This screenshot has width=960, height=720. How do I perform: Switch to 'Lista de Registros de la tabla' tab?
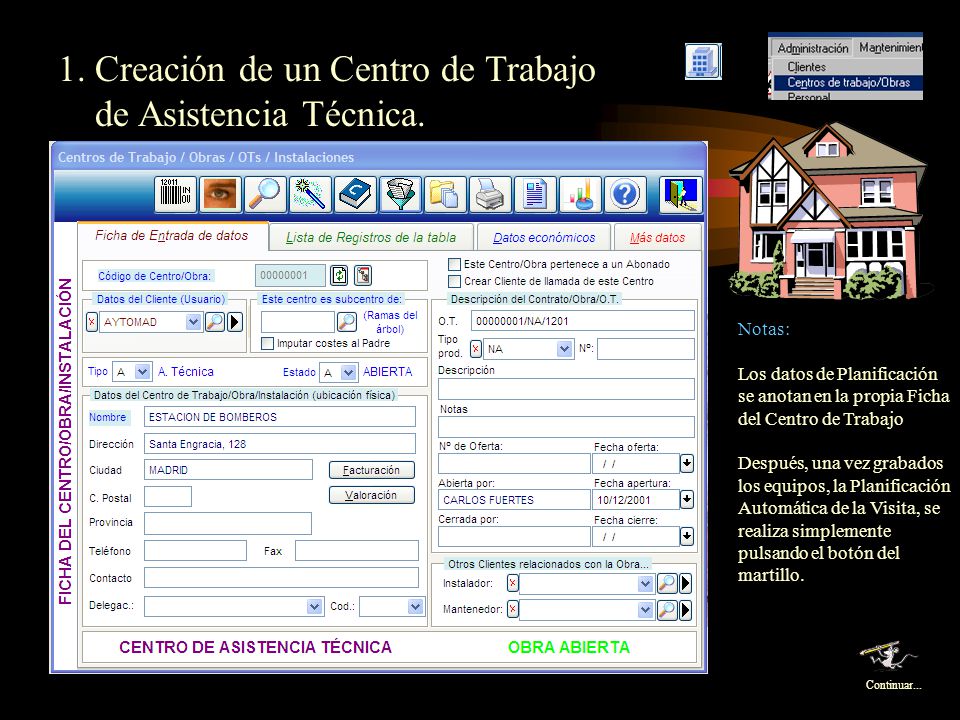point(371,238)
